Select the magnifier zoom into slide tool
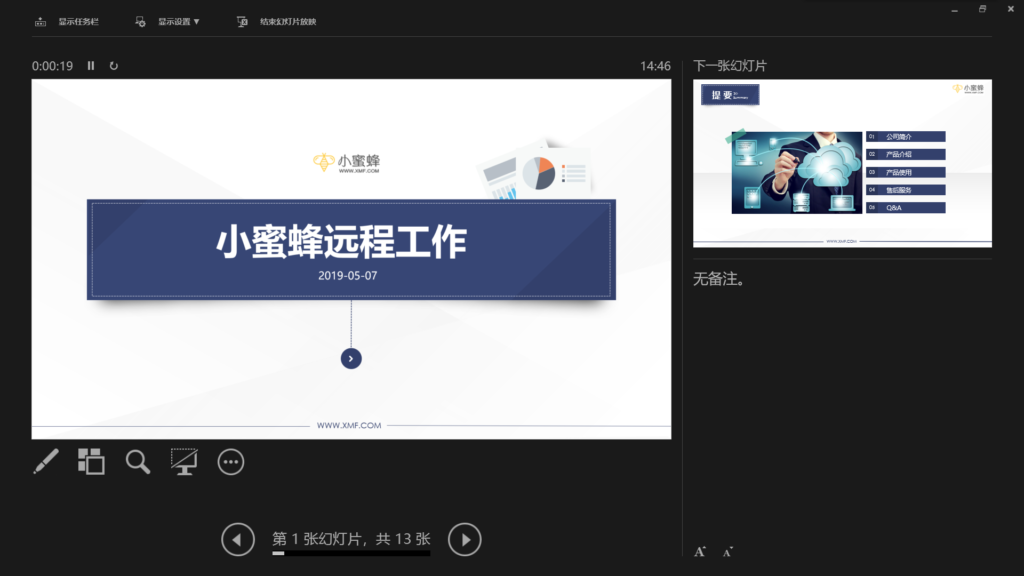 coord(138,461)
